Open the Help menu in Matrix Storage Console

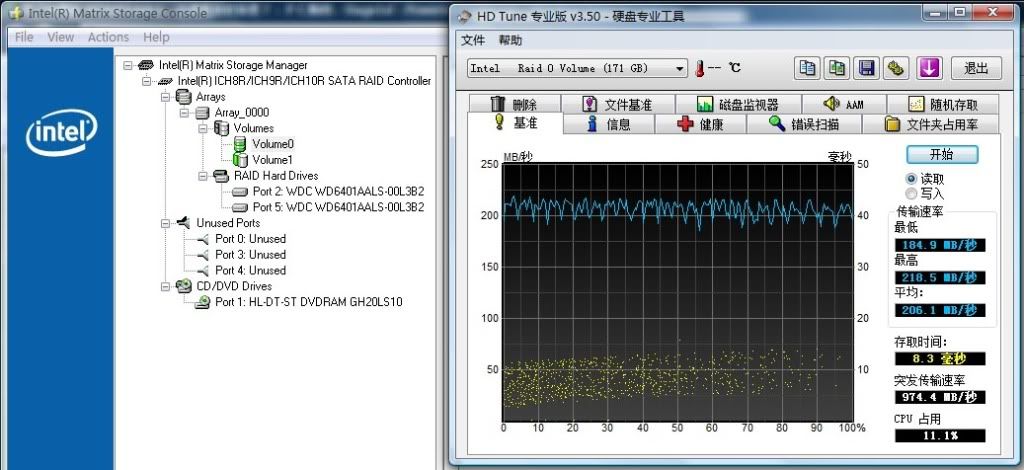point(156,37)
